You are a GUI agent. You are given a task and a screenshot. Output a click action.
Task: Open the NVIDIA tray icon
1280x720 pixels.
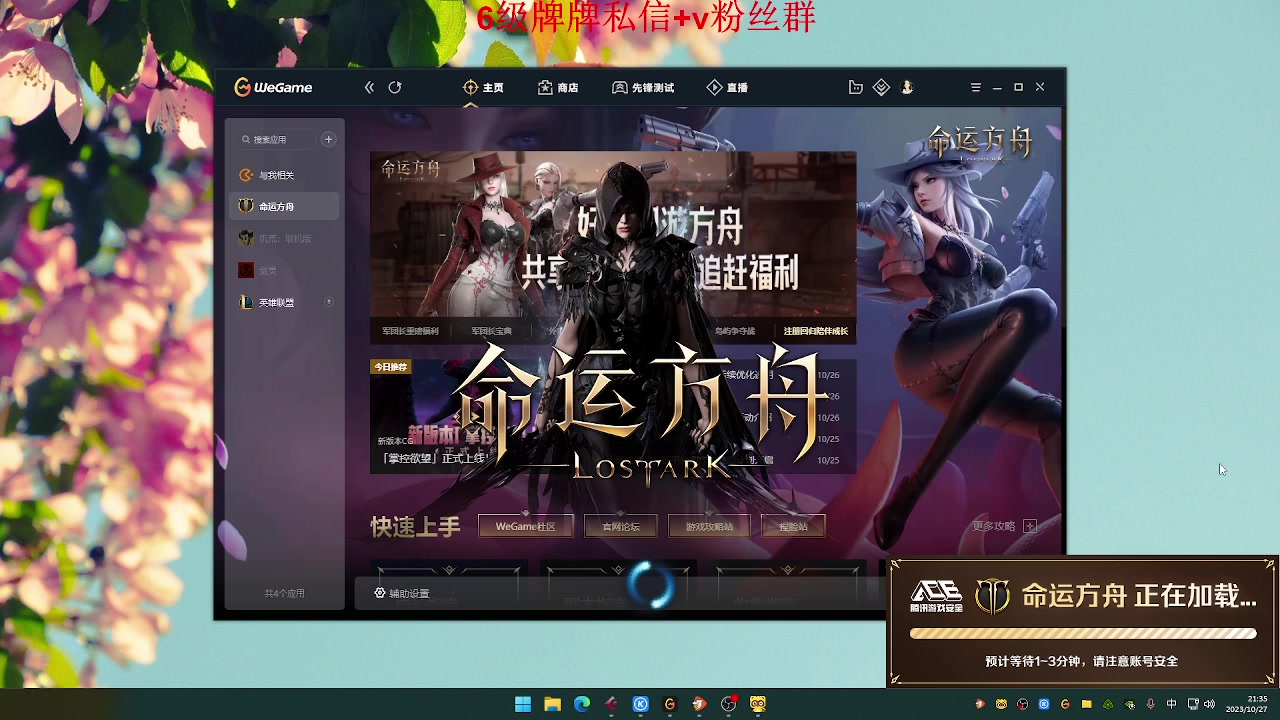click(x=1130, y=704)
